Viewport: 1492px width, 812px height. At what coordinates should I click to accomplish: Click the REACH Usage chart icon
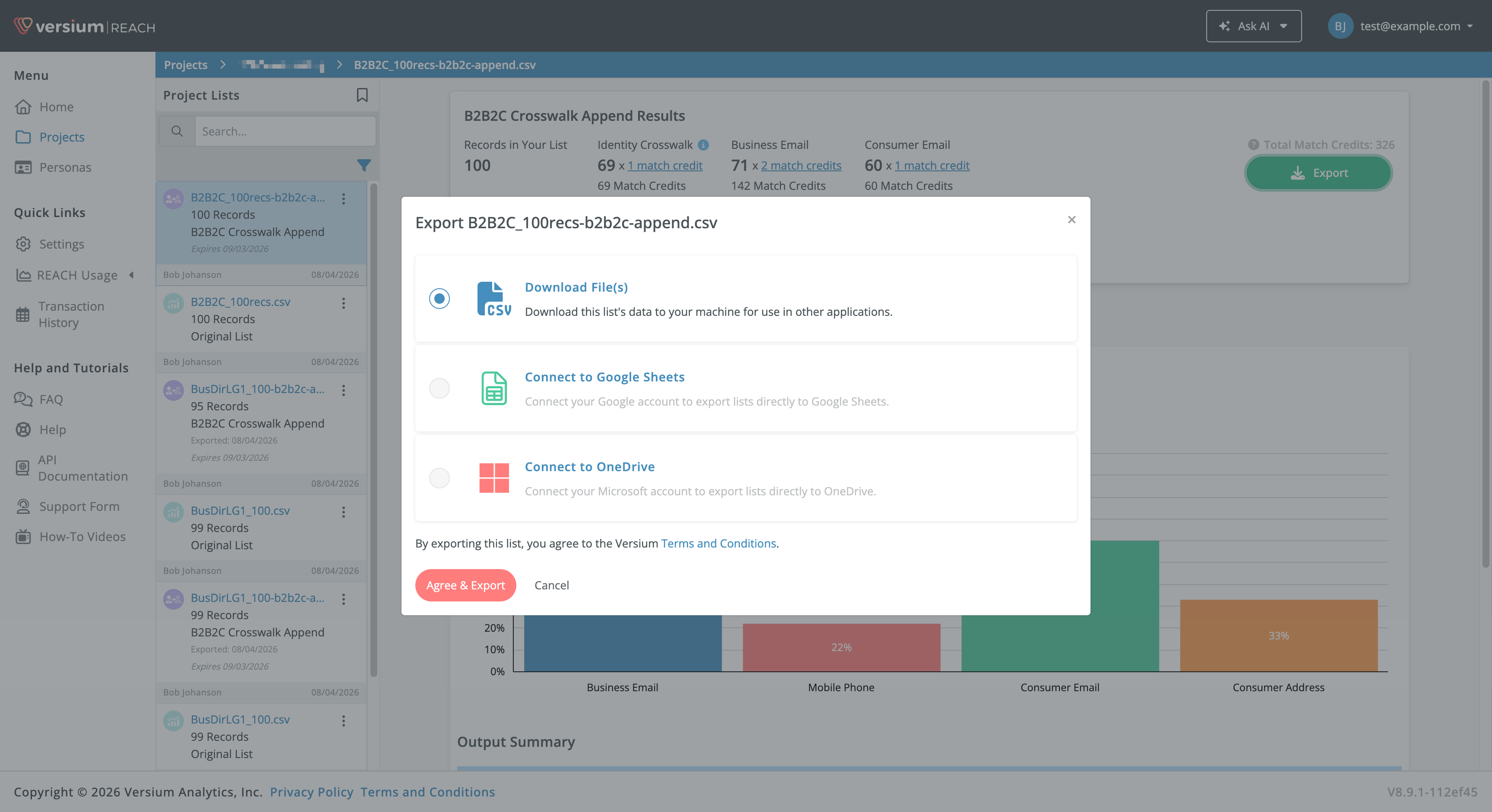pyautogui.click(x=23, y=276)
